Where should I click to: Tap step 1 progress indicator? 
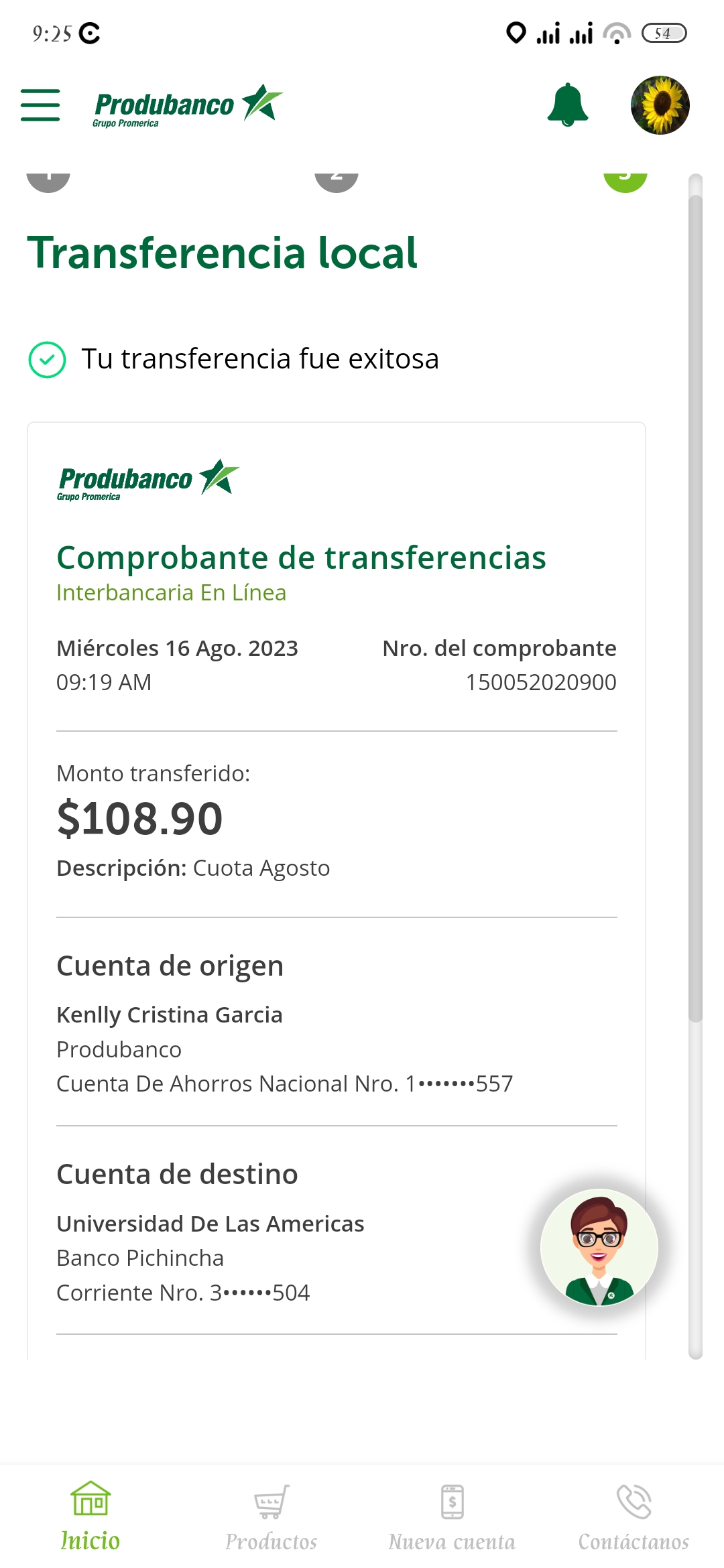pyautogui.click(x=48, y=180)
